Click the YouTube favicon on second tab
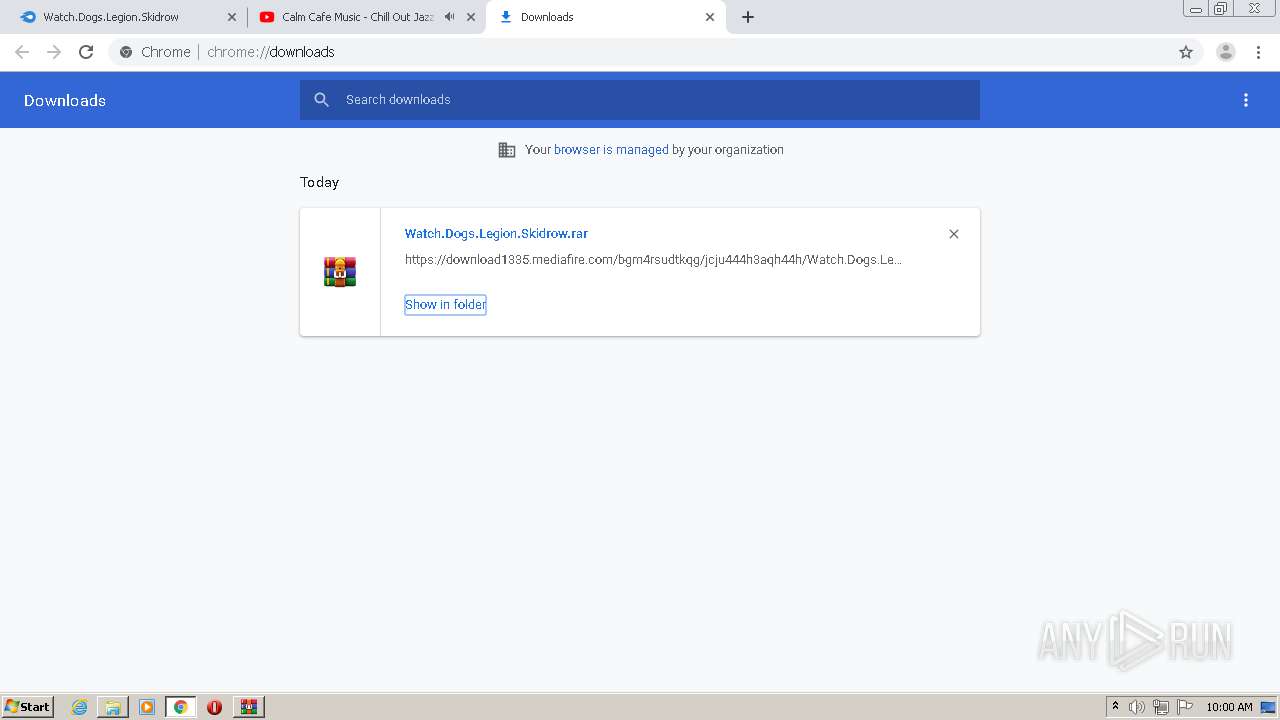1280x720 pixels. [x=267, y=17]
